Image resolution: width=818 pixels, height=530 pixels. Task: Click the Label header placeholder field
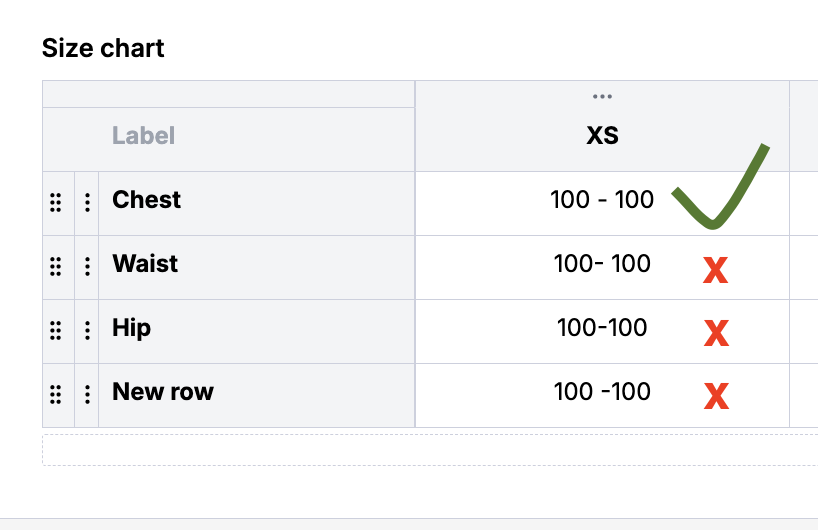(x=143, y=137)
